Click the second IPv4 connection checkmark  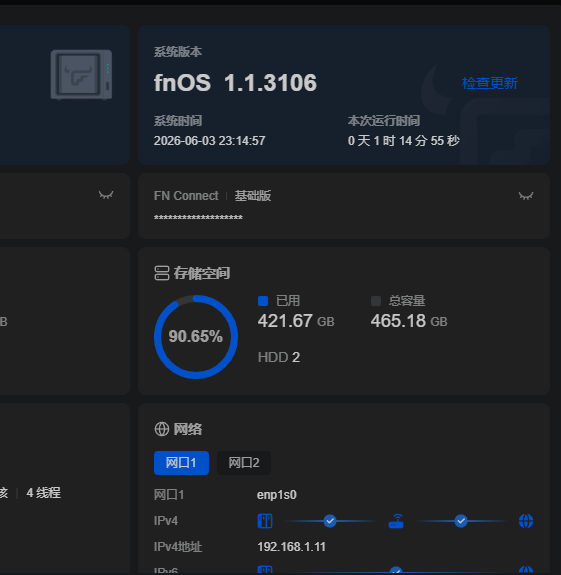pos(461,521)
